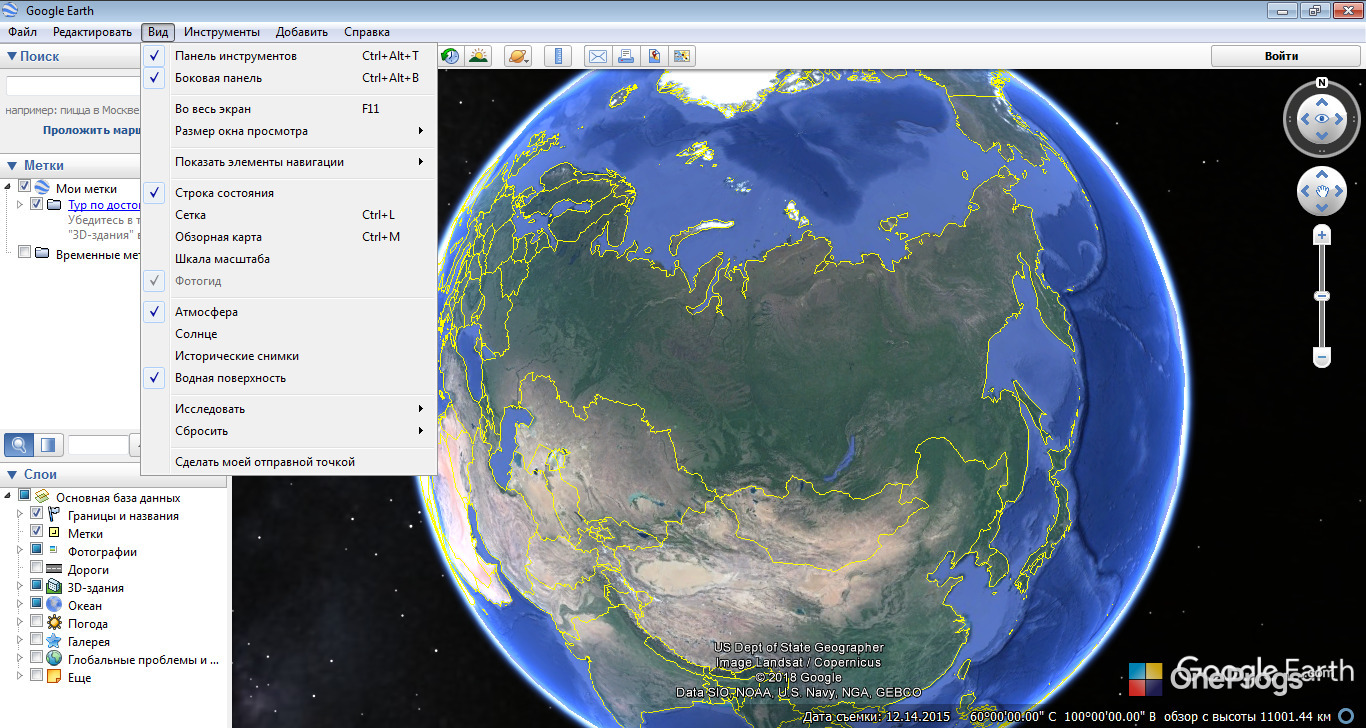Viewport: 1366px width, 728px height.
Task: Click the Проложить маршрут link
Action: tap(91, 130)
